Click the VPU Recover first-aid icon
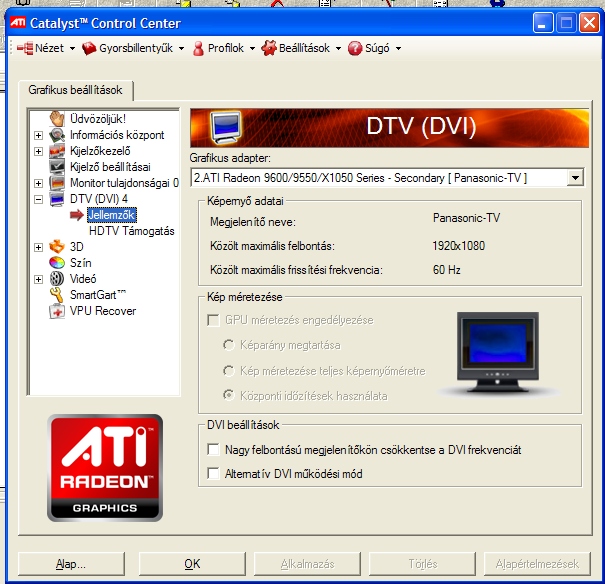Screen dimensions: 605x584 (x=57, y=311)
